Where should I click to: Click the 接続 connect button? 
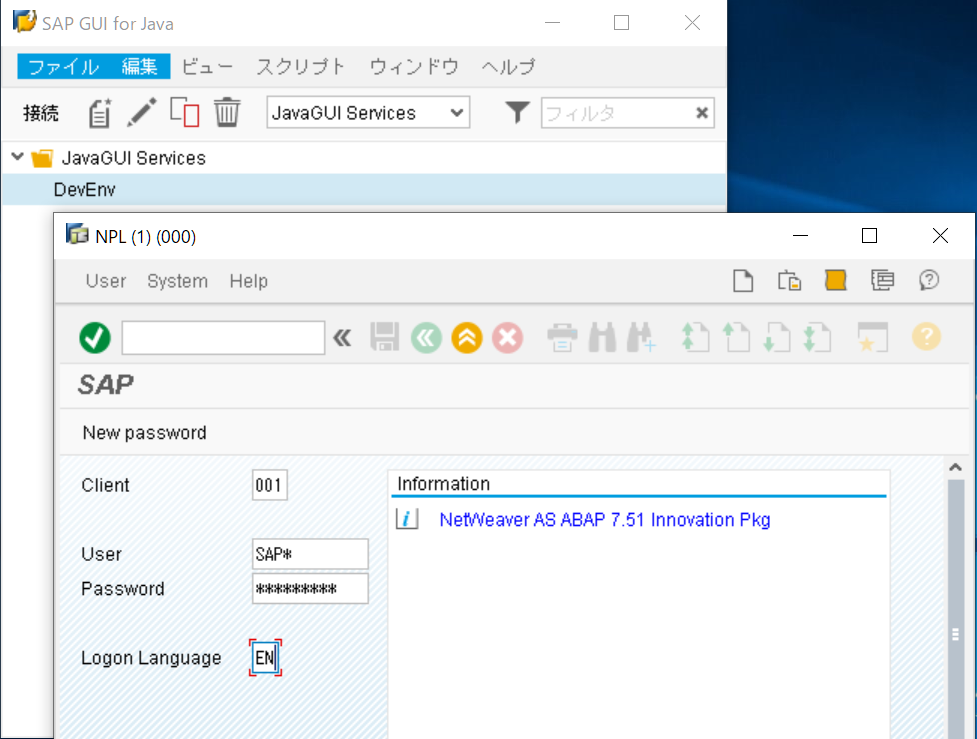point(41,113)
